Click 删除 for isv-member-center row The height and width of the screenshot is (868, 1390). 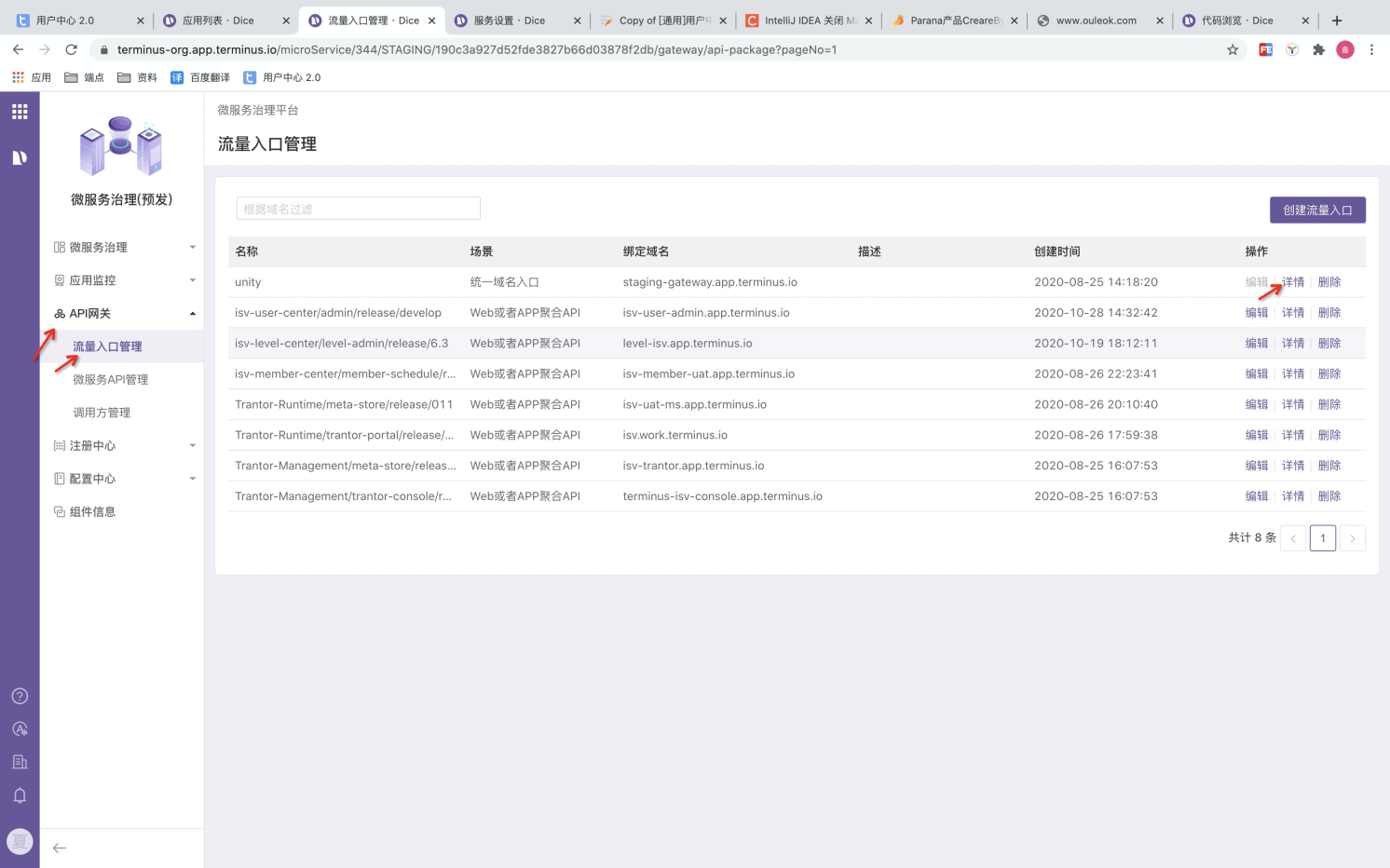1329,374
